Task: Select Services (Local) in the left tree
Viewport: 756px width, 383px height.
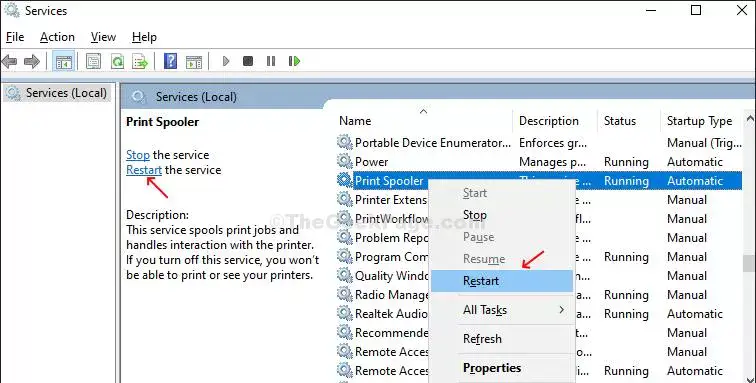Action: click(58, 93)
